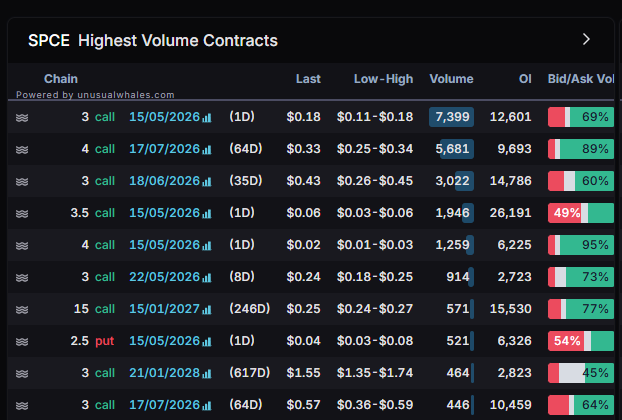Click the 10,459 open interest value

(511, 405)
